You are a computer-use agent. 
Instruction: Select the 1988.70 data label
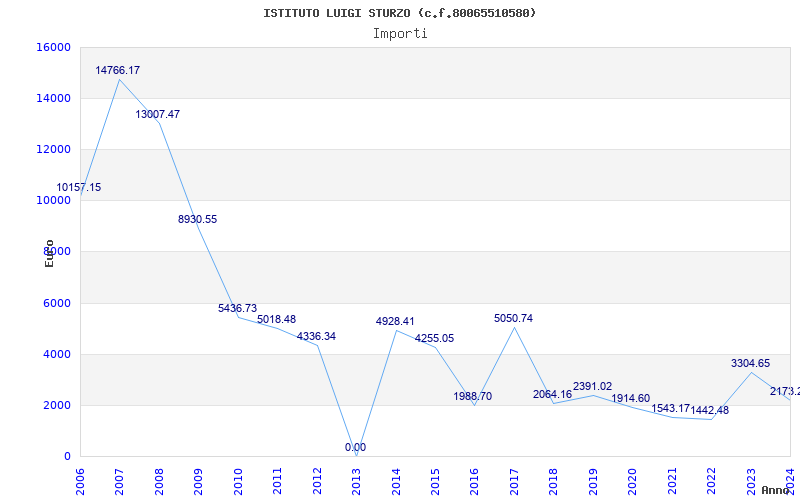472,396
